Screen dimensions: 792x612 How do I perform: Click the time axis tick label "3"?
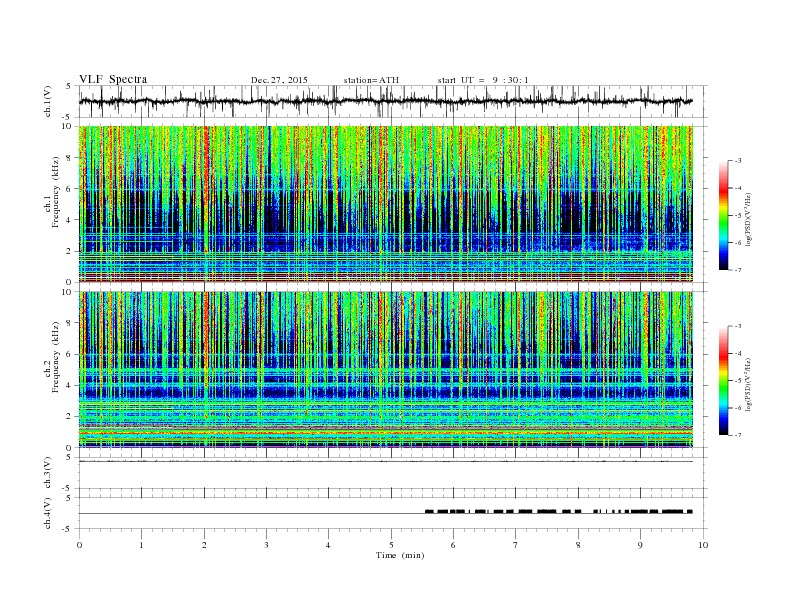266,545
